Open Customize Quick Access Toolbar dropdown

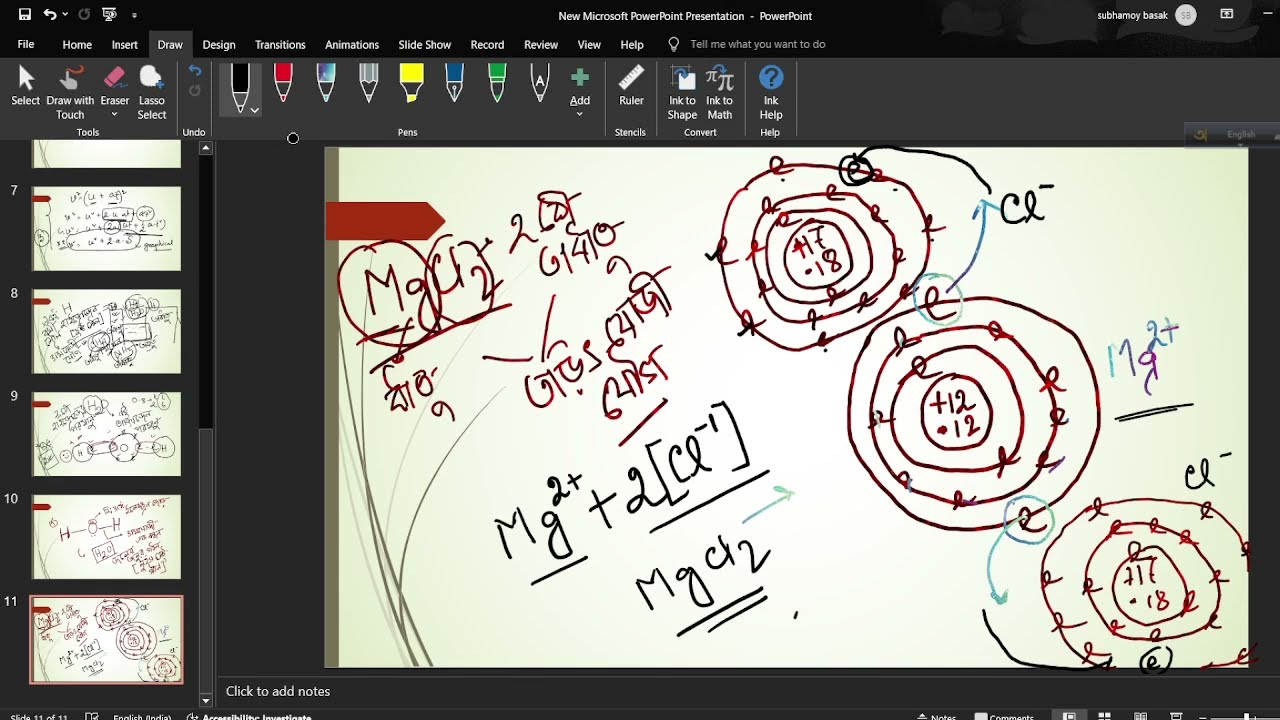pyautogui.click(x=134, y=16)
